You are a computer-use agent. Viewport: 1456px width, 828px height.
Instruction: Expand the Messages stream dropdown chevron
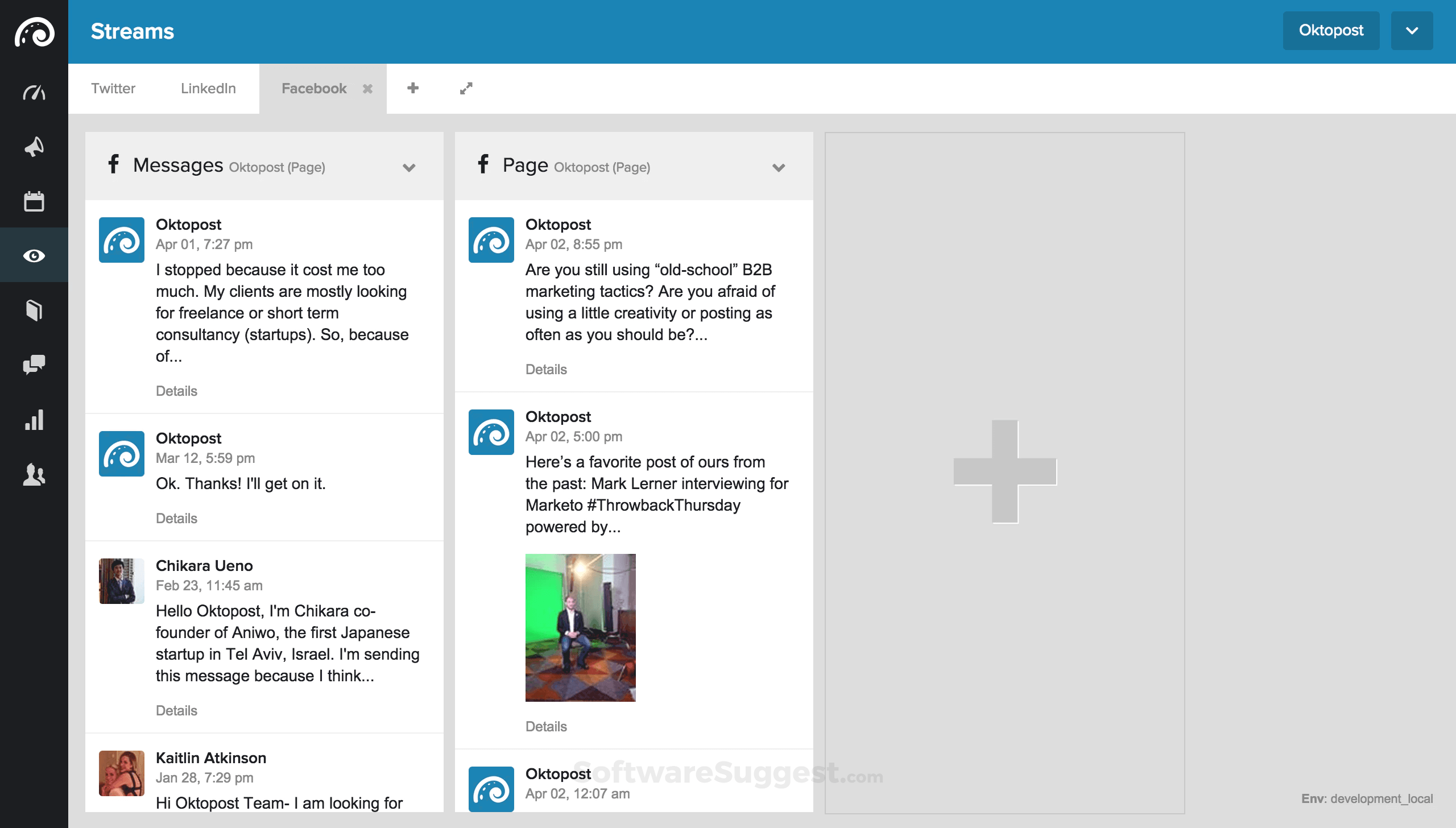409,167
